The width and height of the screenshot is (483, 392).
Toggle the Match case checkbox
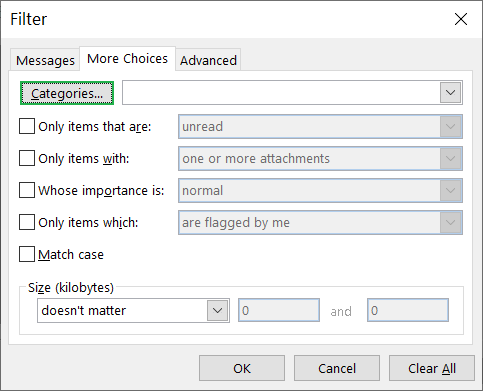[27, 254]
